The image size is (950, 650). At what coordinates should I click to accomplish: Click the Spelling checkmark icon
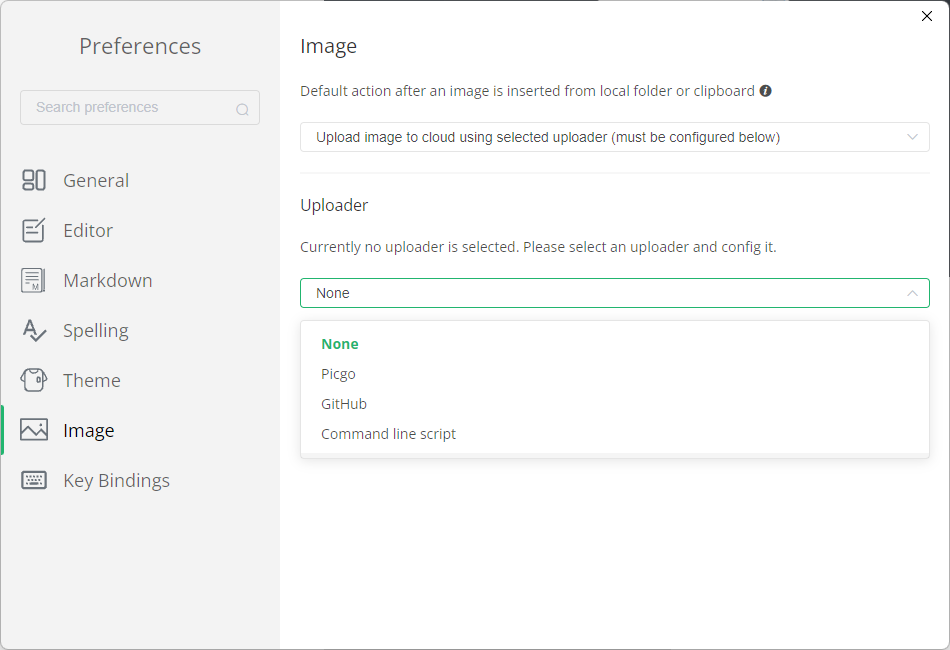pyautogui.click(x=34, y=330)
